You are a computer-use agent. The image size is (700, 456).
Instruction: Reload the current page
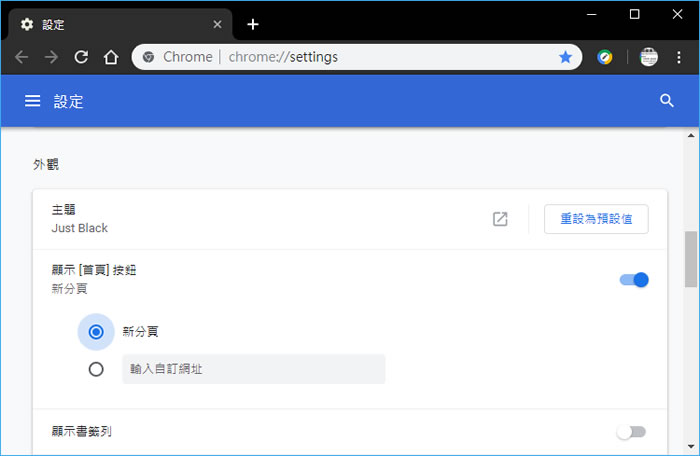point(81,57)
